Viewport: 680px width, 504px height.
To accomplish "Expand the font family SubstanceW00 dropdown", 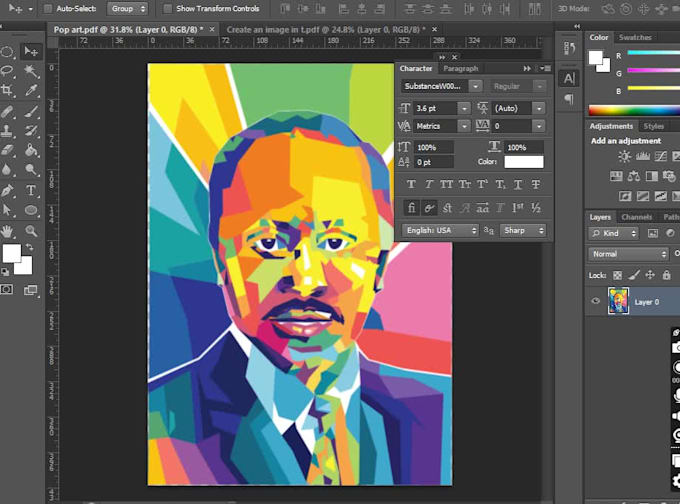I will pos(476,86).
